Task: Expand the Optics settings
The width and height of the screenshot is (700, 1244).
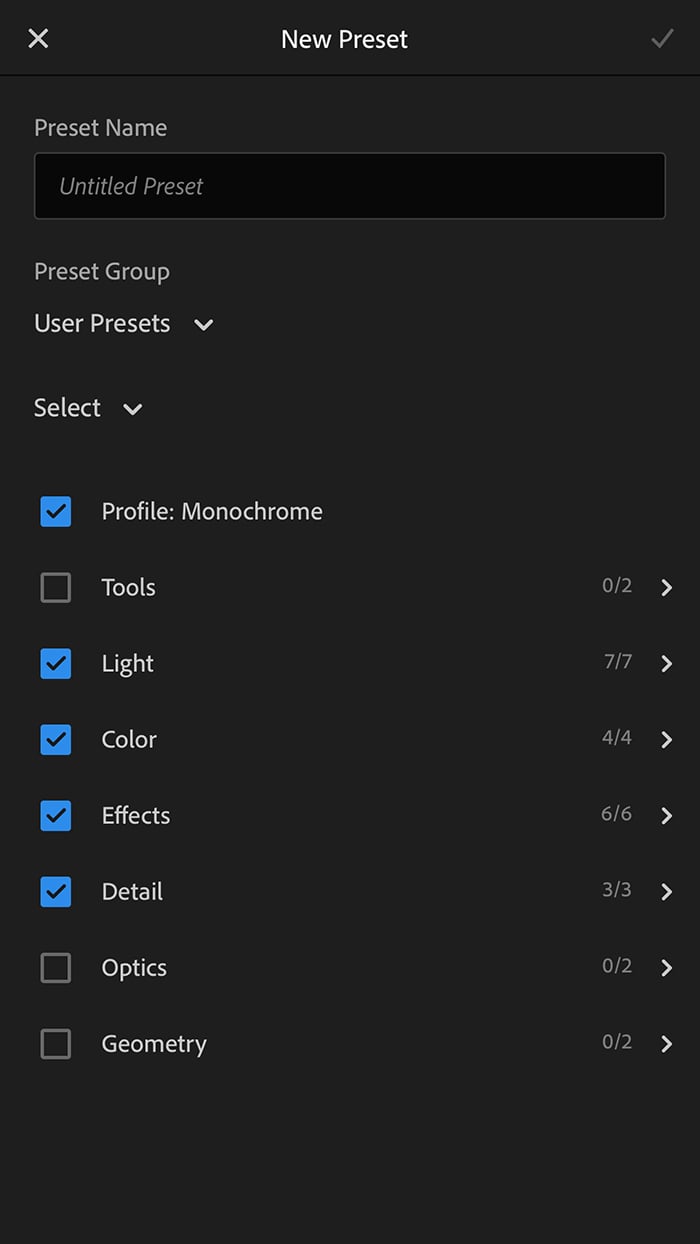Action: 666,967
